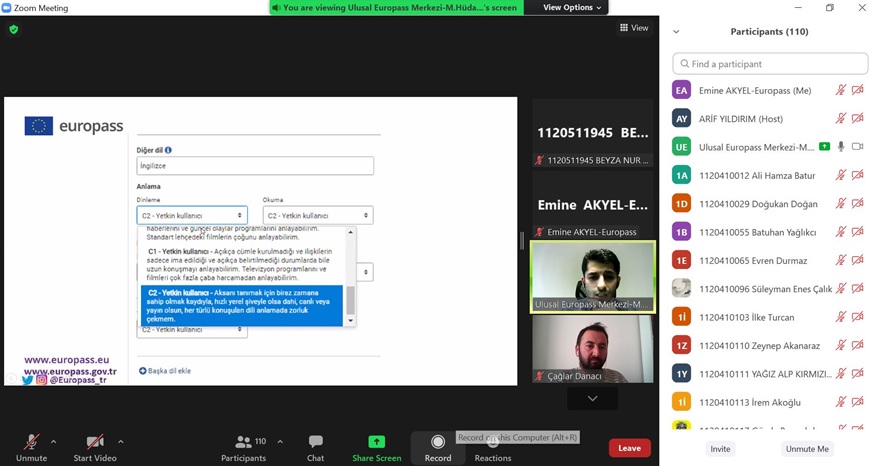The height and width of the screenshot is (466, 869).
Task: Select Emine AKYEL-Europass (Me) participant row
Action: click(x=769, y=90)
